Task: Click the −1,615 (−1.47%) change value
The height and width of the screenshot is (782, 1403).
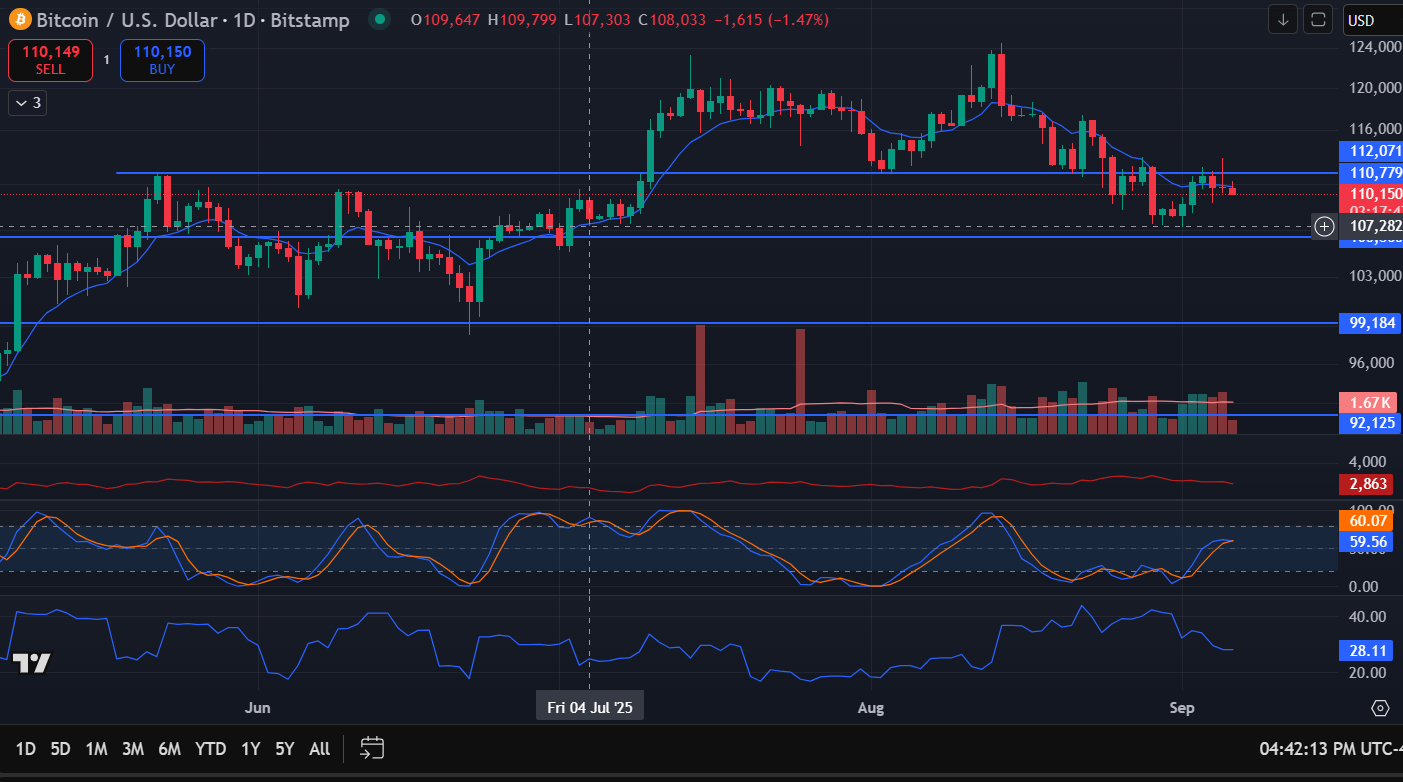Action: point(770,20)
